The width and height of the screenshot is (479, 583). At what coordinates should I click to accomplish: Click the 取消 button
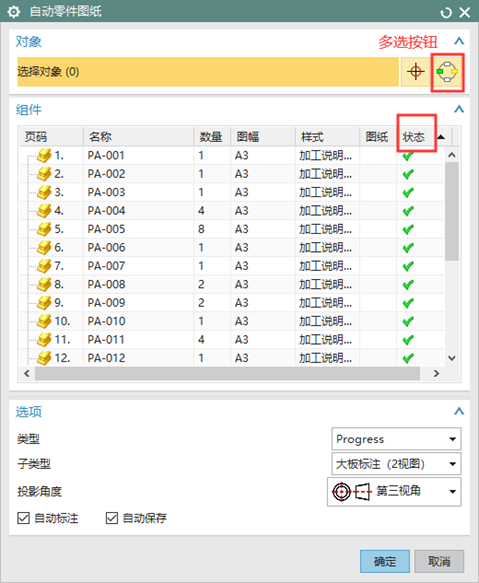439,561
